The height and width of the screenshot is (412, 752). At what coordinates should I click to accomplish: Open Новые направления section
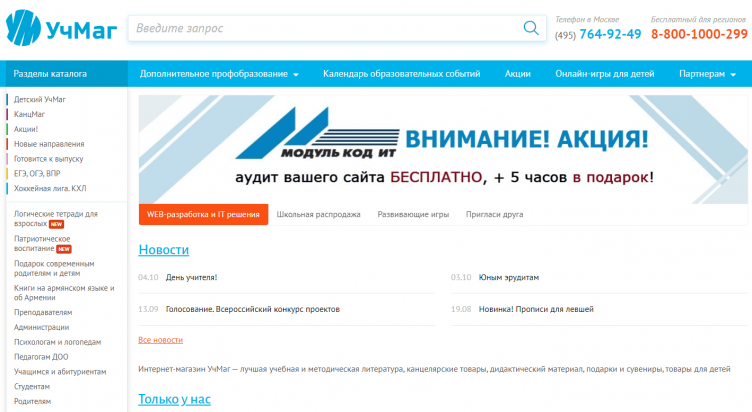click(49, 144)
